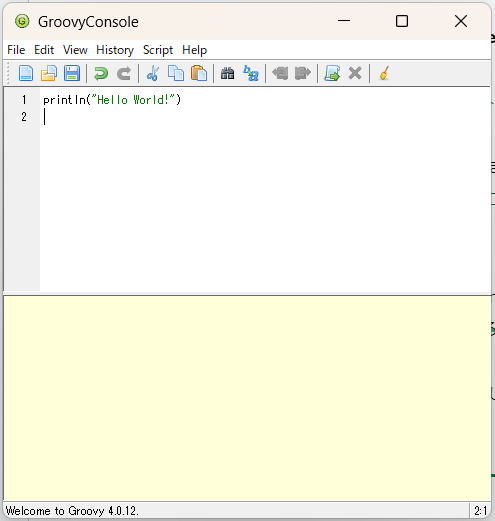The width and height of the screenshot is (495, 521).
Task: Open the Replace tool icon
Action: [x=251, y=73]
